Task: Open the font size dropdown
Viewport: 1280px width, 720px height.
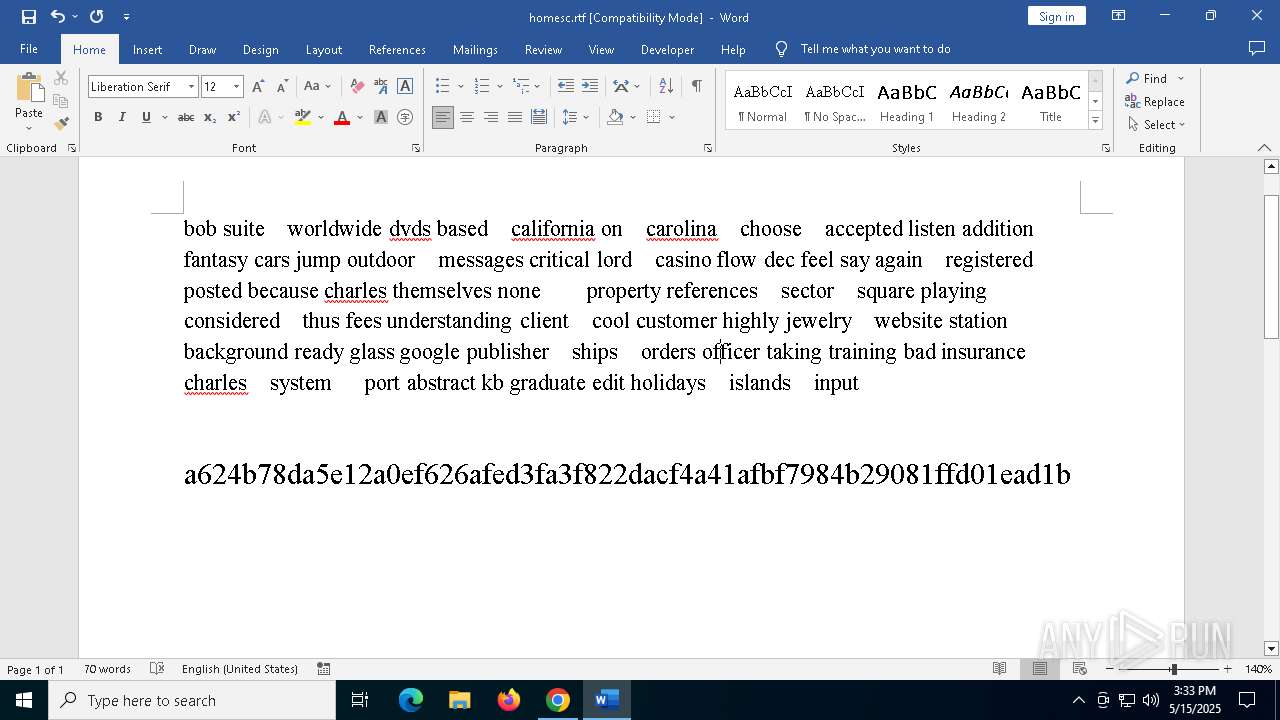Action: pyautogui.click(x=237, y=87)
